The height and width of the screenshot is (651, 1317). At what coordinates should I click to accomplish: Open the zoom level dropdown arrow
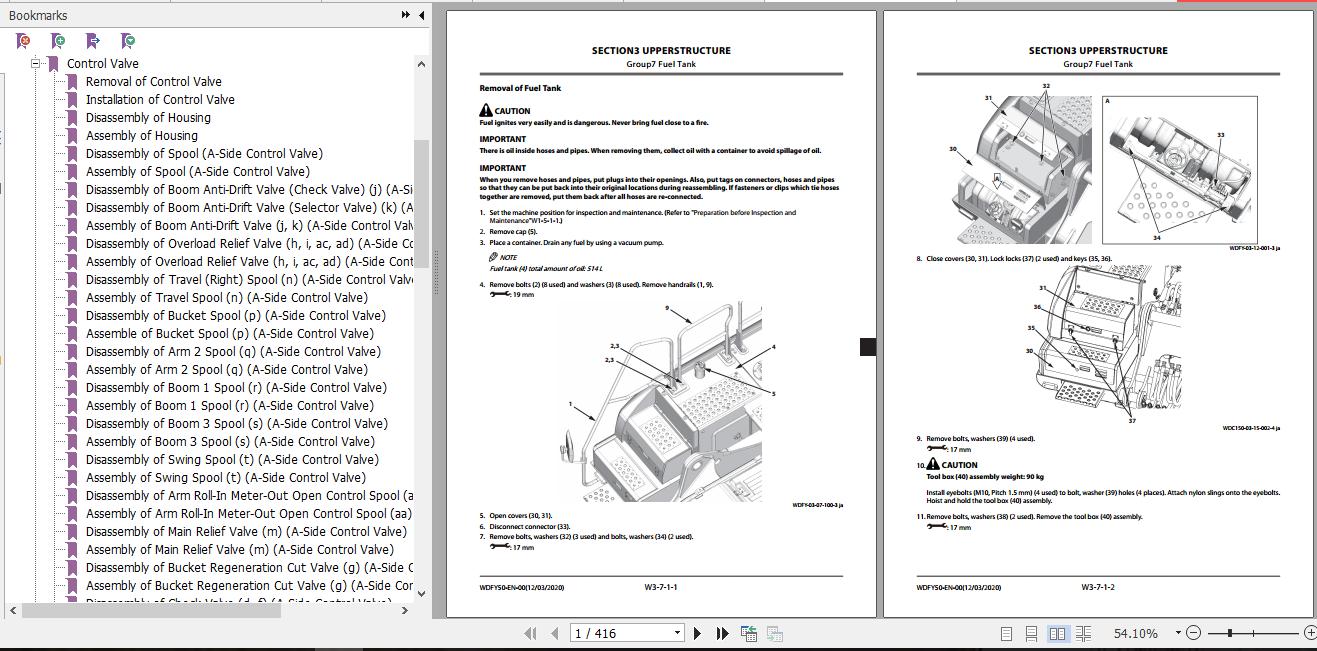click(x=1179, y=633)
